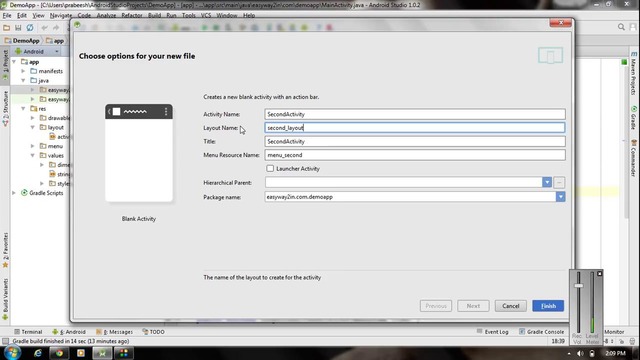Toggle the Launcher Activity checkbox
The height and width of the screenshot is (360, 640).
tap(270, 169)
